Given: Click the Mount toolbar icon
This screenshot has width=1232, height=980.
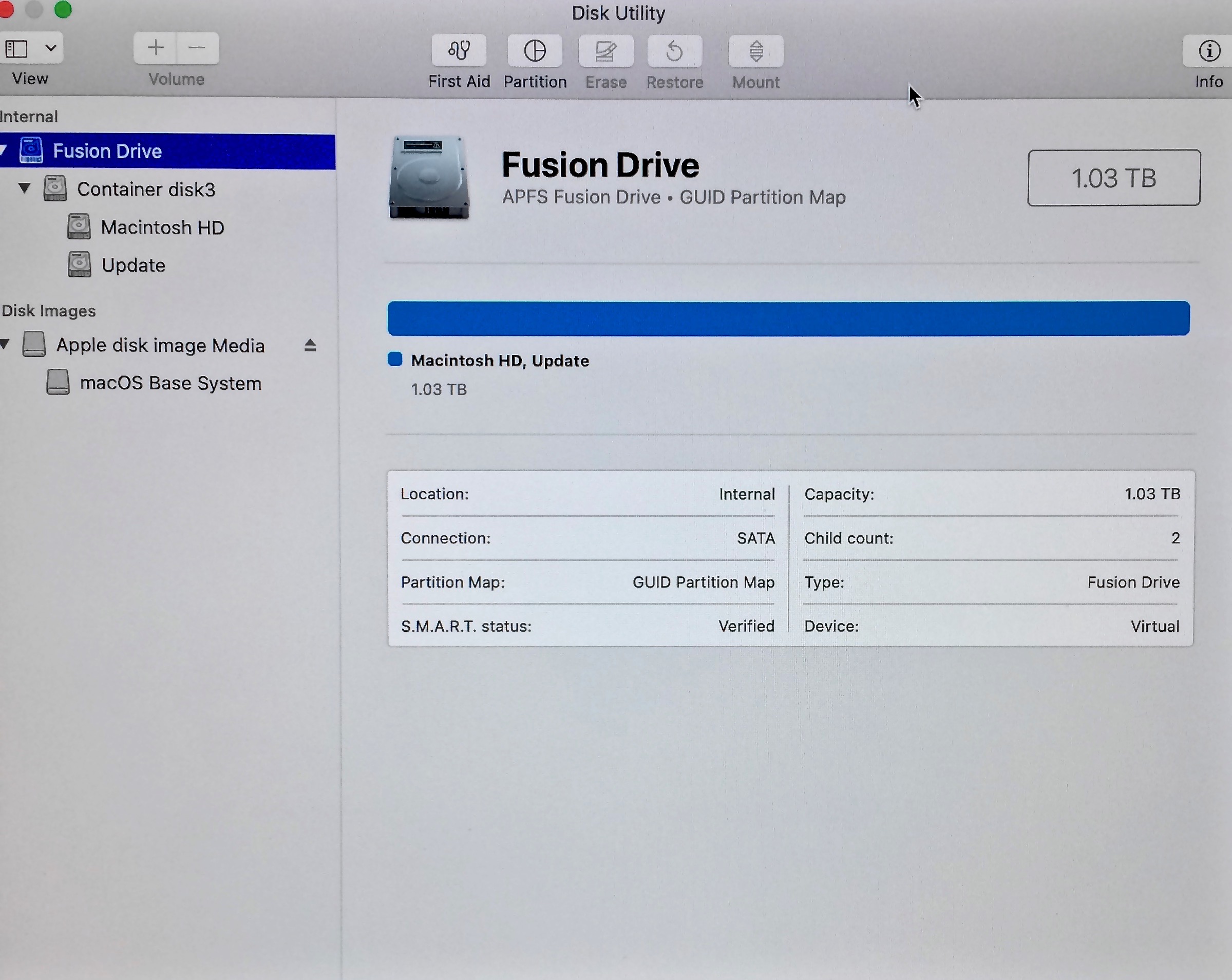Looking at the screenshot, I should coord(756,51).
